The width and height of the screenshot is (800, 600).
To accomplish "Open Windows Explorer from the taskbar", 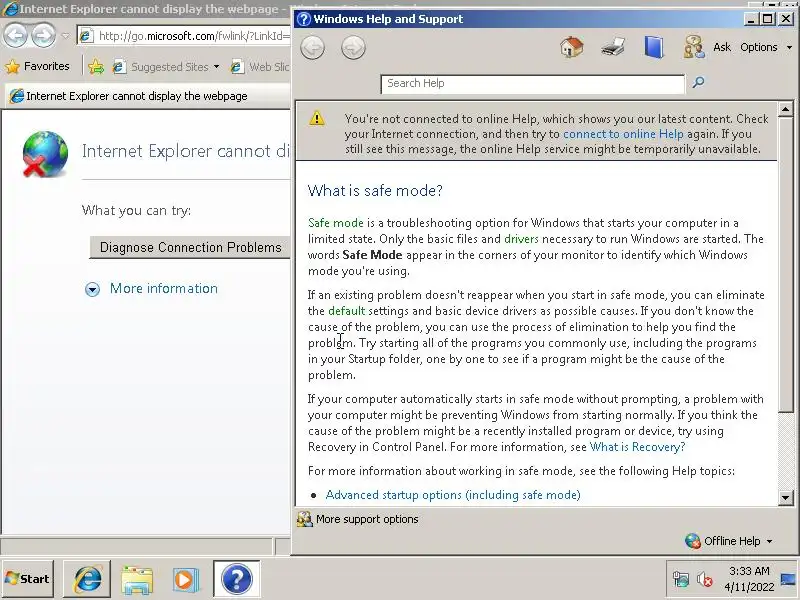I will [137, 579].
